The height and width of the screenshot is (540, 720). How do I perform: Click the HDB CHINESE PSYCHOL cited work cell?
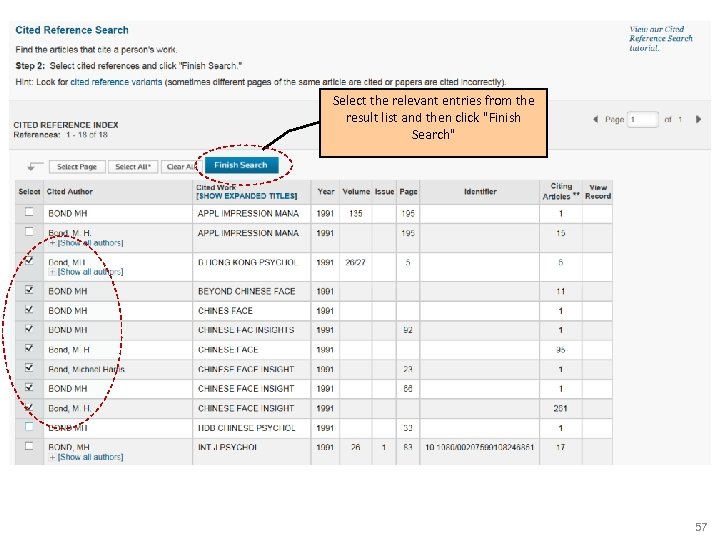point(247,428)
